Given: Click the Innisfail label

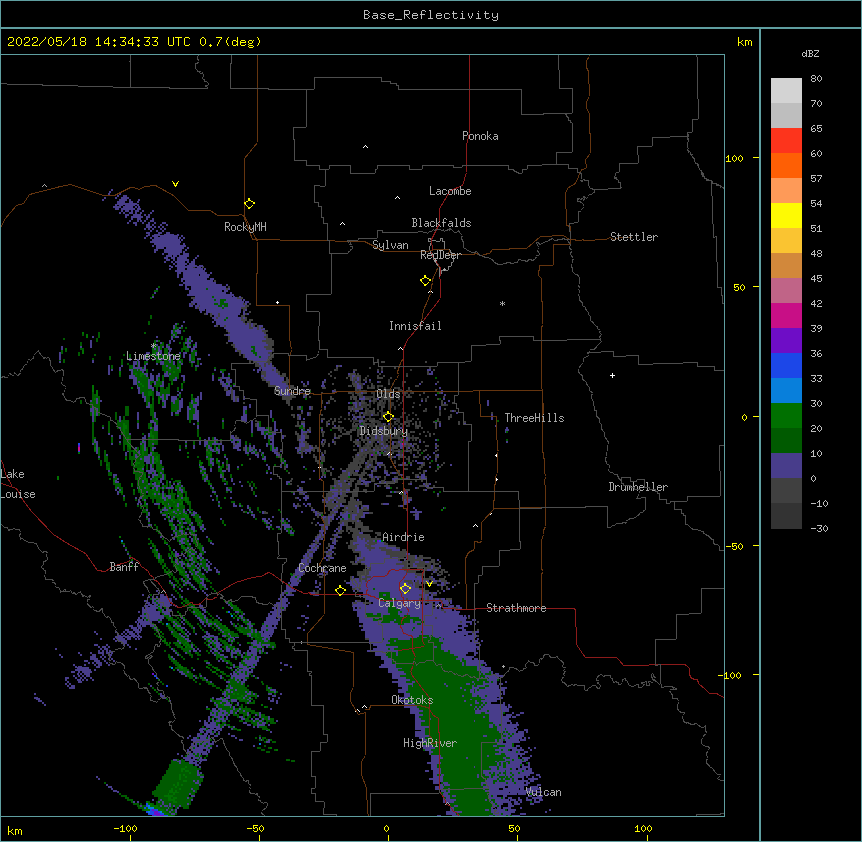Looking at the screenshot, I should pos(415,326).
